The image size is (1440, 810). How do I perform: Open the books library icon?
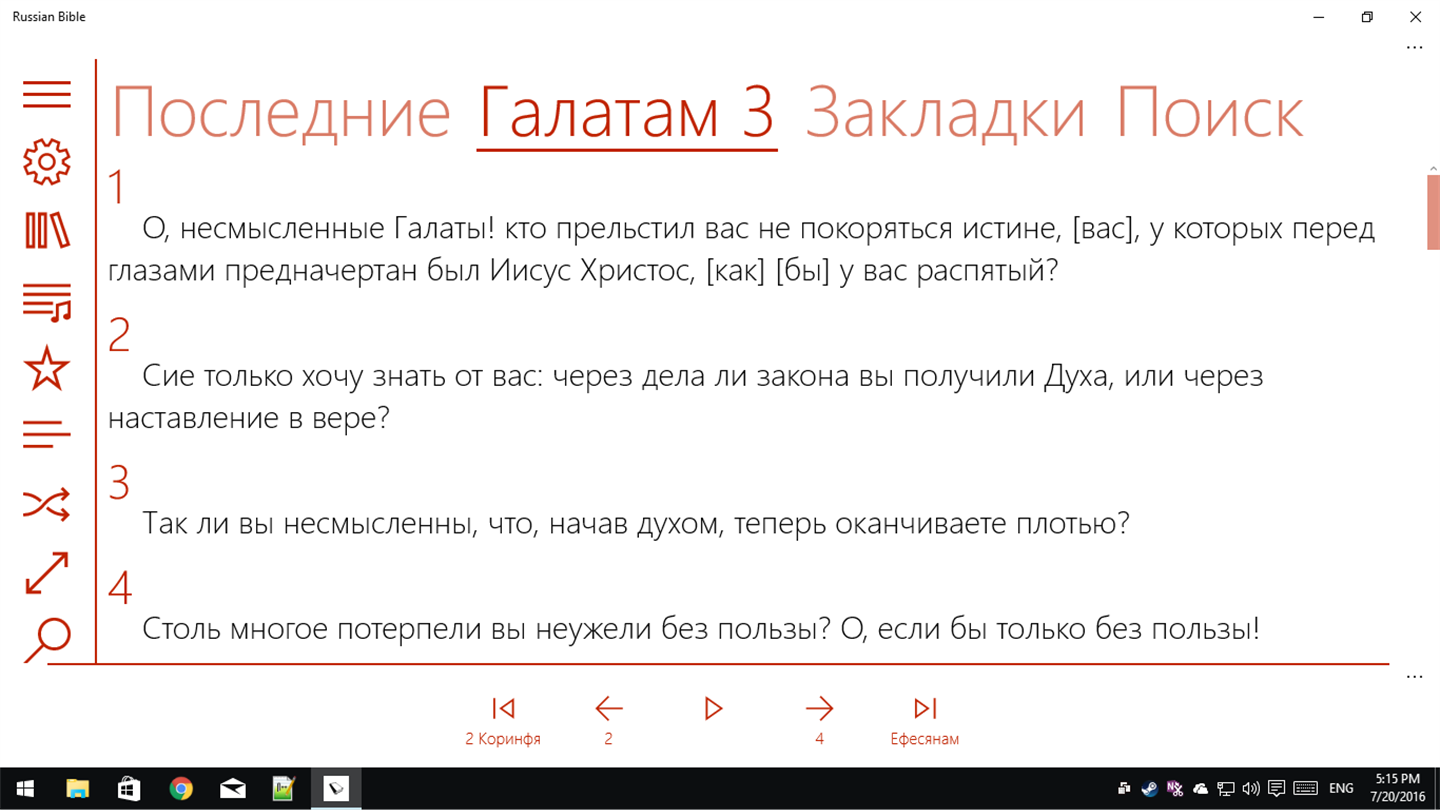47,230
